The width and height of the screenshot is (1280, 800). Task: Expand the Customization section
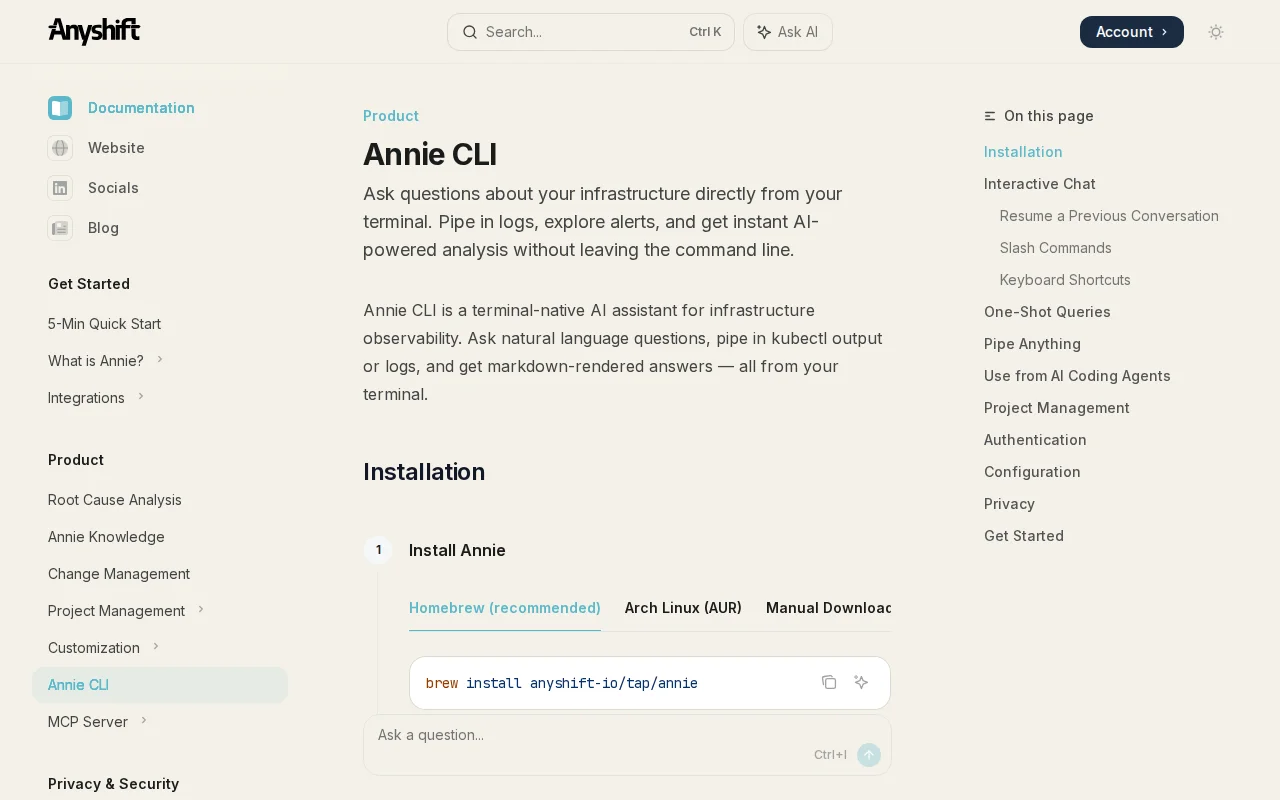pyautogui.click(x=156, y=647)
